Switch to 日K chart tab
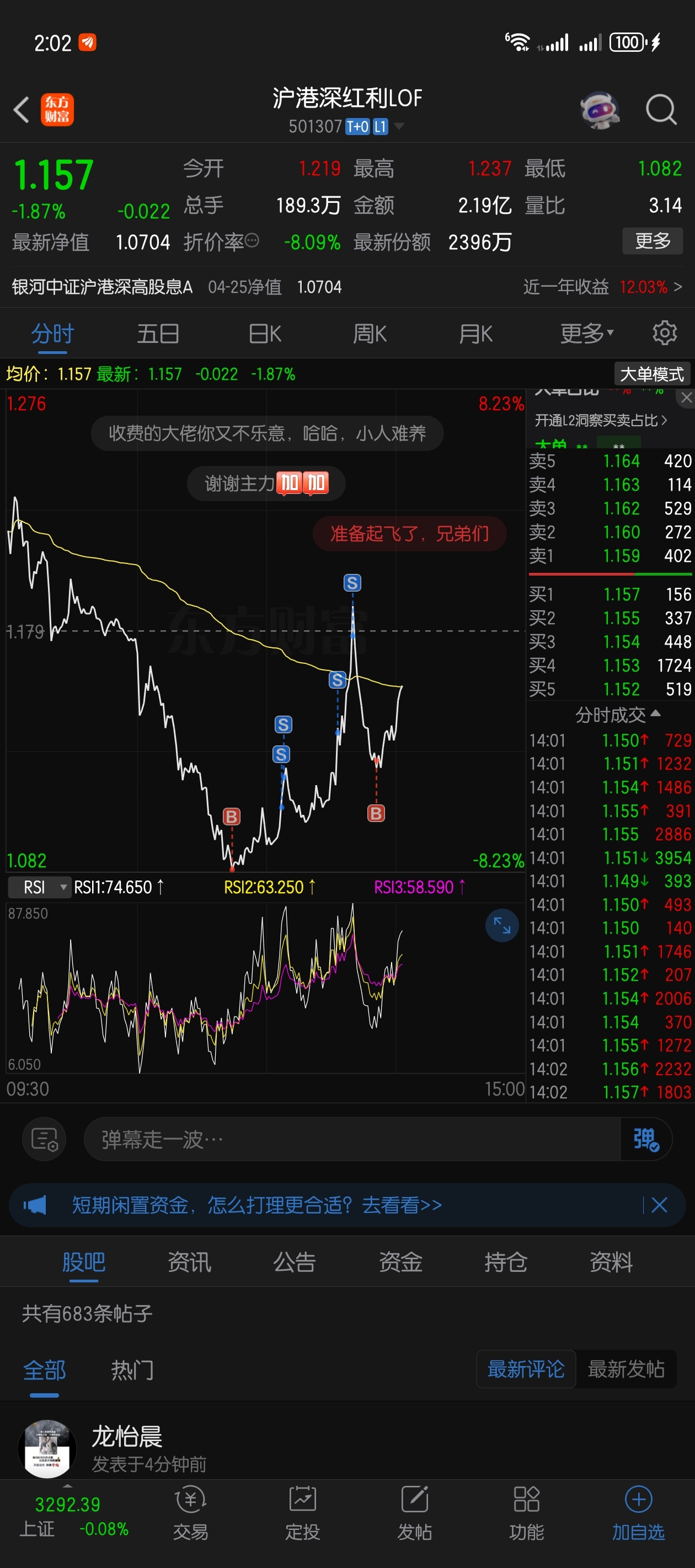695x1568 pixels. click(265, 333)
